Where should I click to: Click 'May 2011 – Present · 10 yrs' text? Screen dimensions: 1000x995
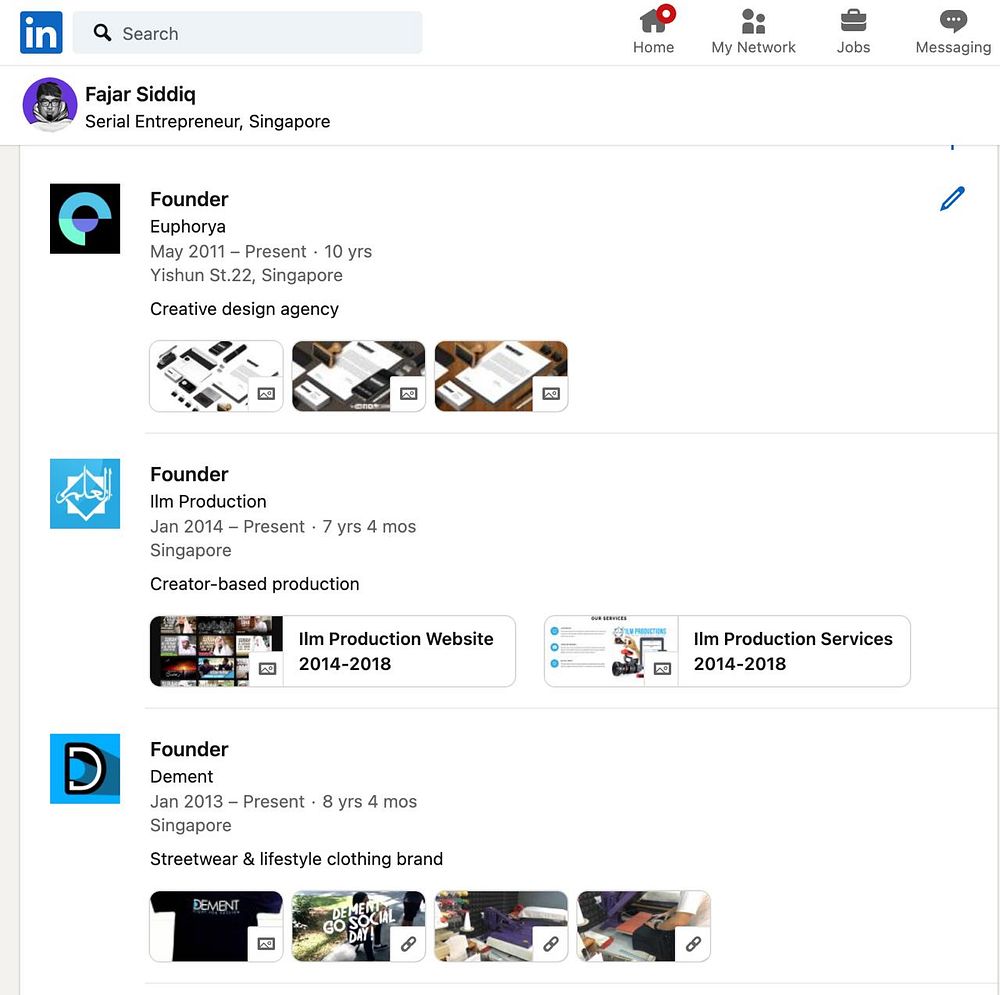[x=261, y=251]
